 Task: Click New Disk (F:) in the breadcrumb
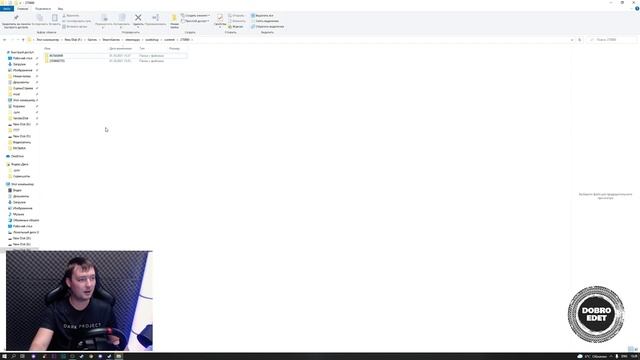[73, 40]
